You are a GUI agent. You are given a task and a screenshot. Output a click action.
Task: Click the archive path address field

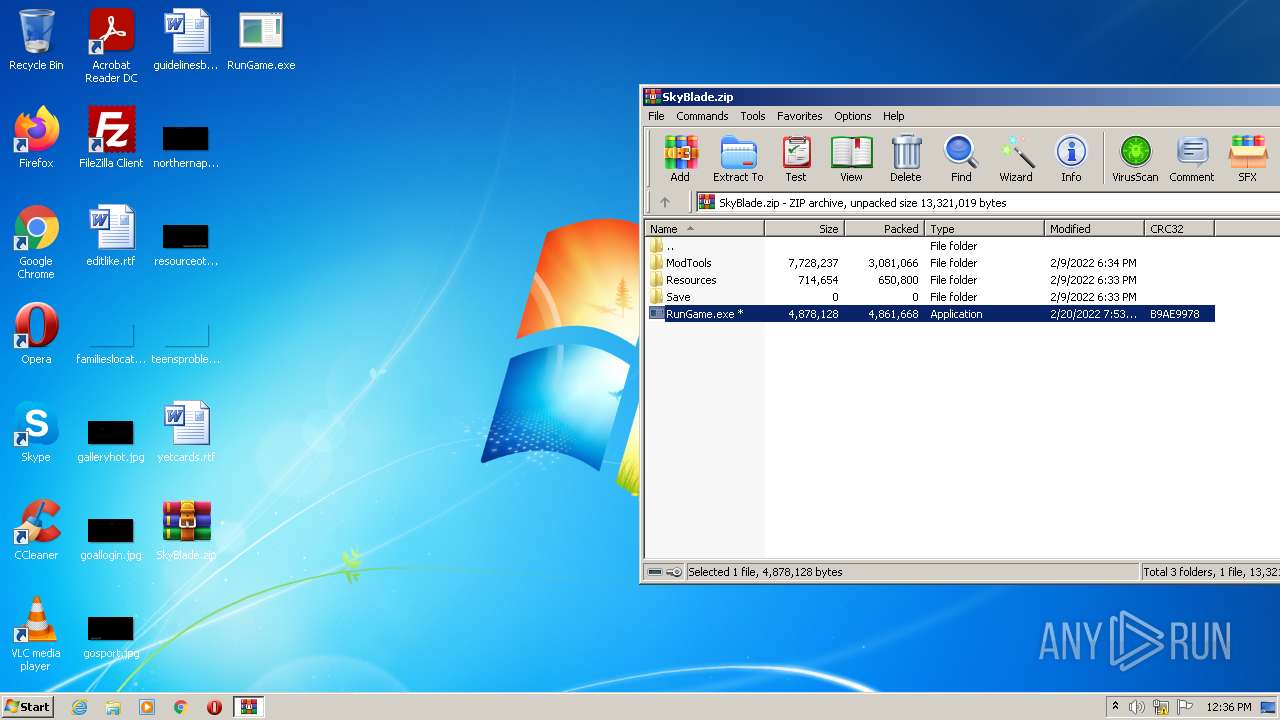coord(988,202)
